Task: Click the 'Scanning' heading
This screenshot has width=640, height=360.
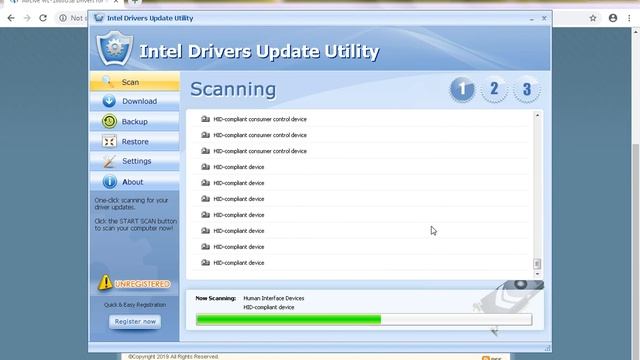Action: (233, 89)
